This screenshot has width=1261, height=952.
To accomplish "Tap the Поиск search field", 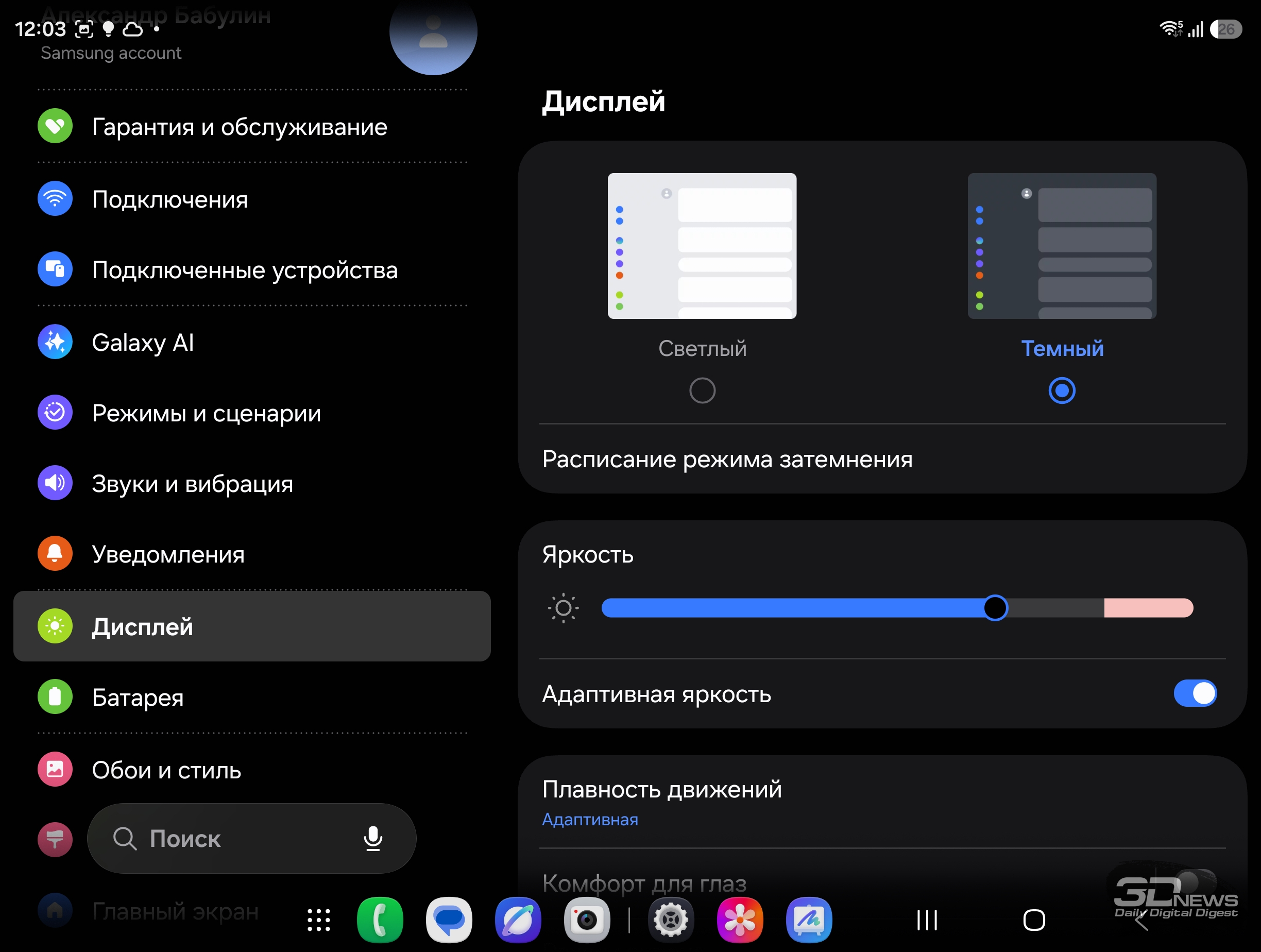I will pos(251,839).
